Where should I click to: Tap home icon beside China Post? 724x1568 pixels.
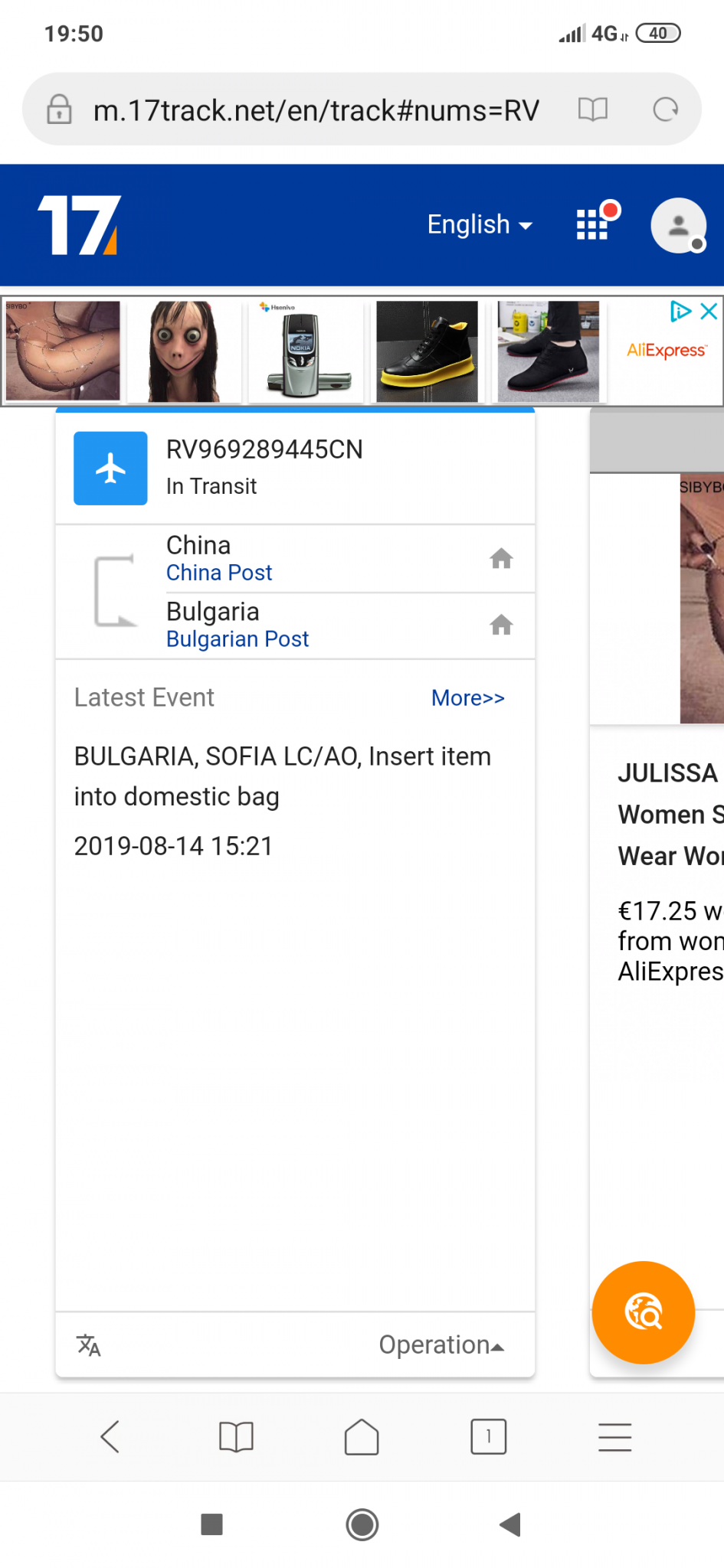(x=501, y=559)
